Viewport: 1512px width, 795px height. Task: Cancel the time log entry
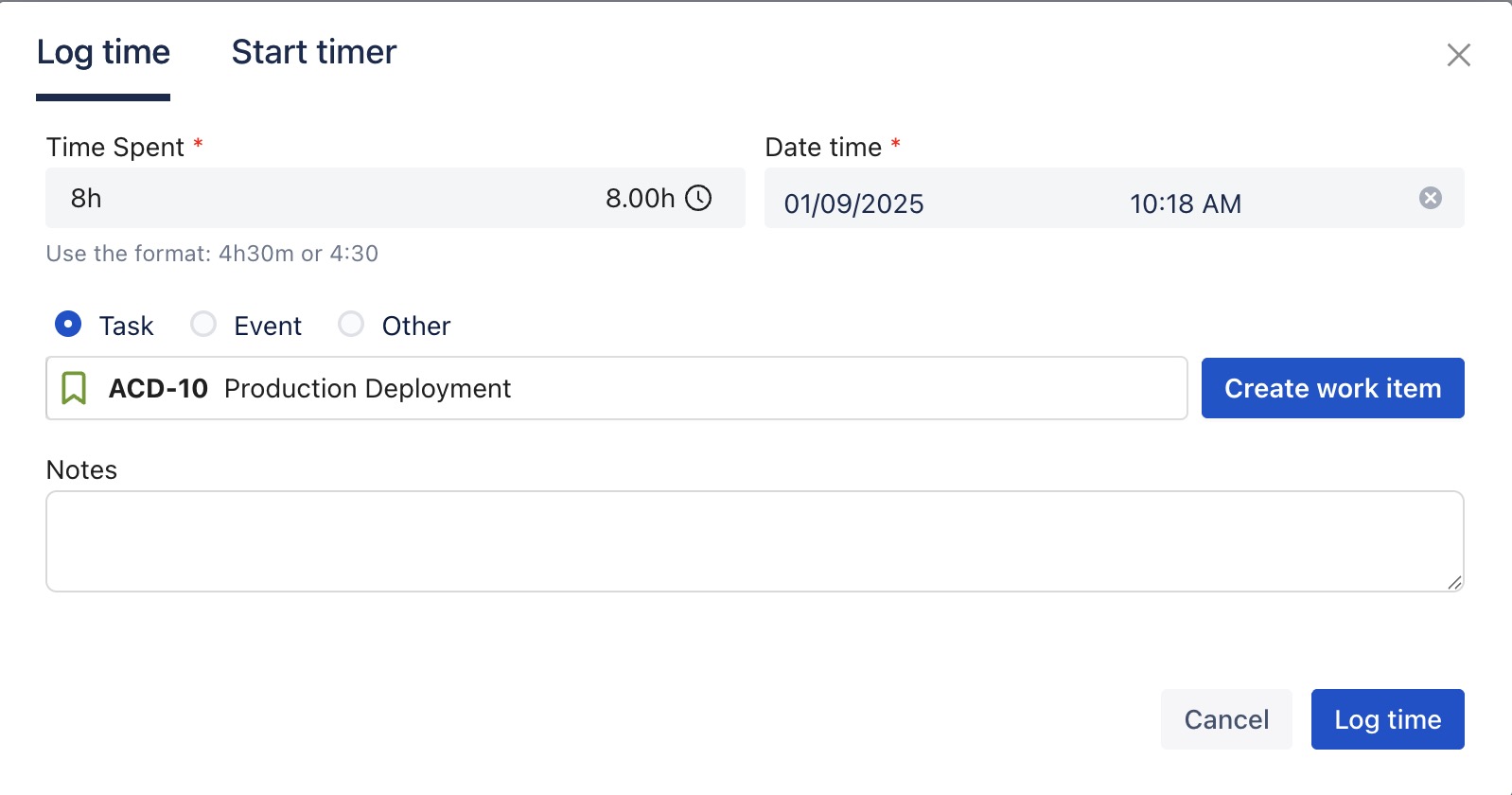tap(1226, 719)
